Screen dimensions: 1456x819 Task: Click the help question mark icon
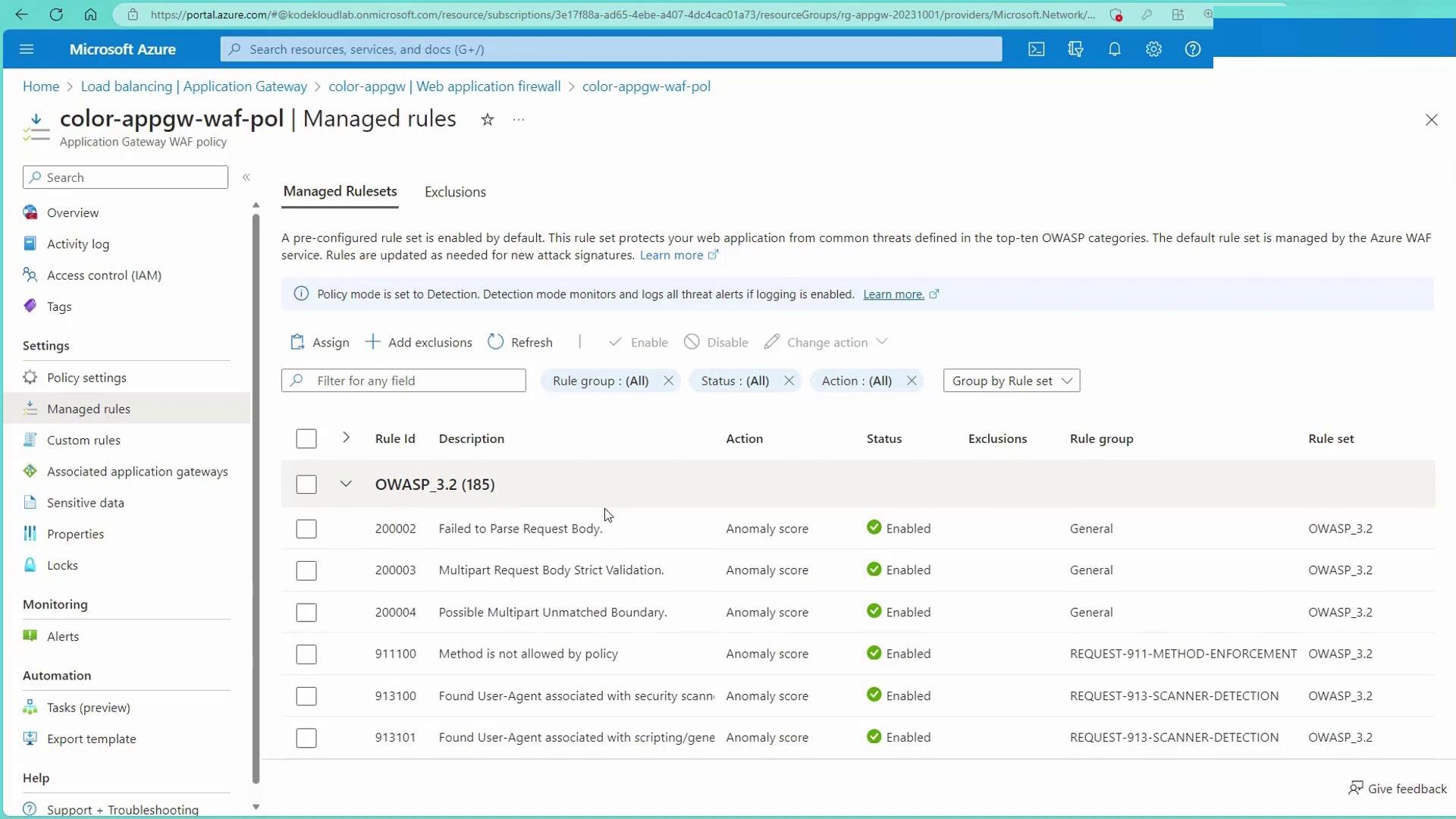[1193, 49]
